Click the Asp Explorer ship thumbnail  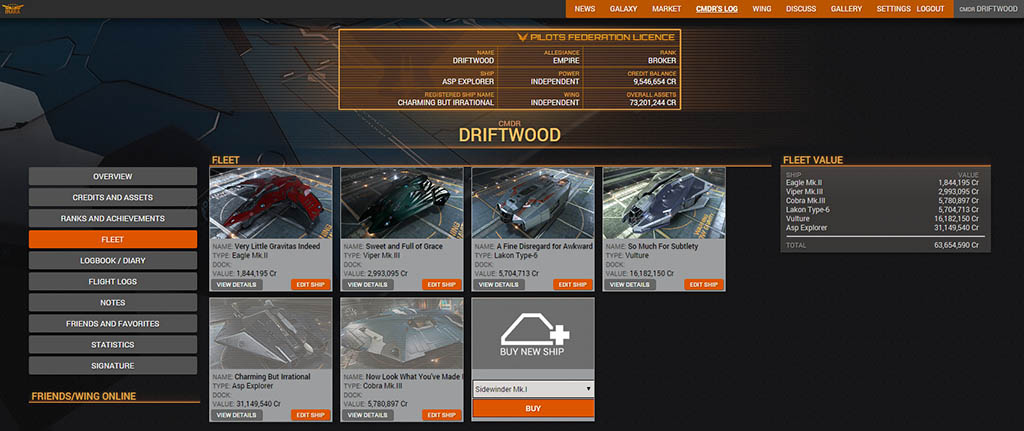271,334
